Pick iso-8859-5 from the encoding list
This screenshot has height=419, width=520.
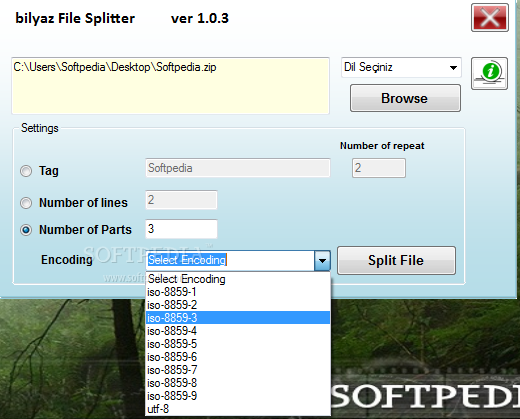pyautogui.click(x=238, y=344)
